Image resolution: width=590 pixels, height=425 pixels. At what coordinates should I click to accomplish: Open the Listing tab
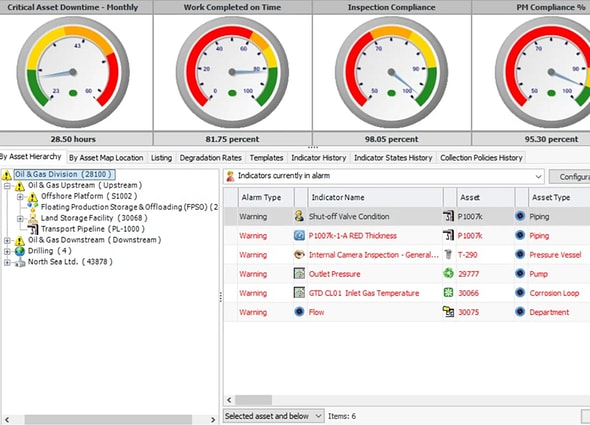(161, 158)
